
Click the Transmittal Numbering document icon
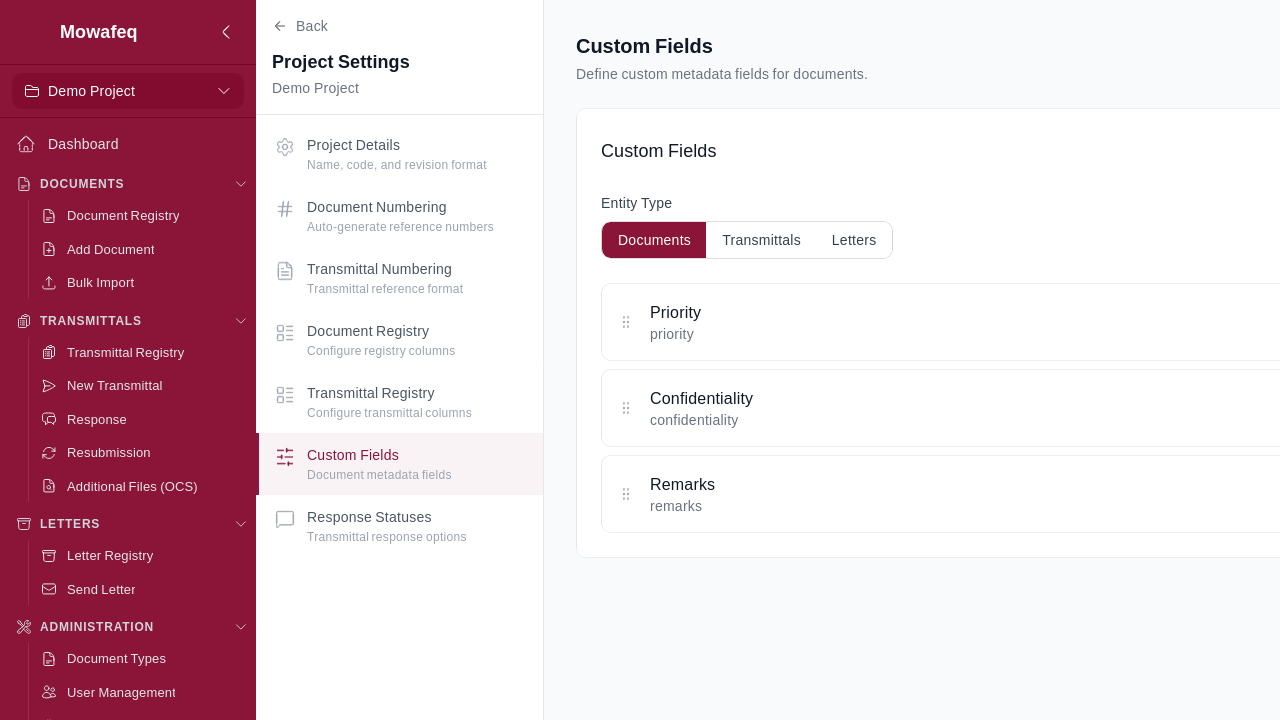coord(285,271)
